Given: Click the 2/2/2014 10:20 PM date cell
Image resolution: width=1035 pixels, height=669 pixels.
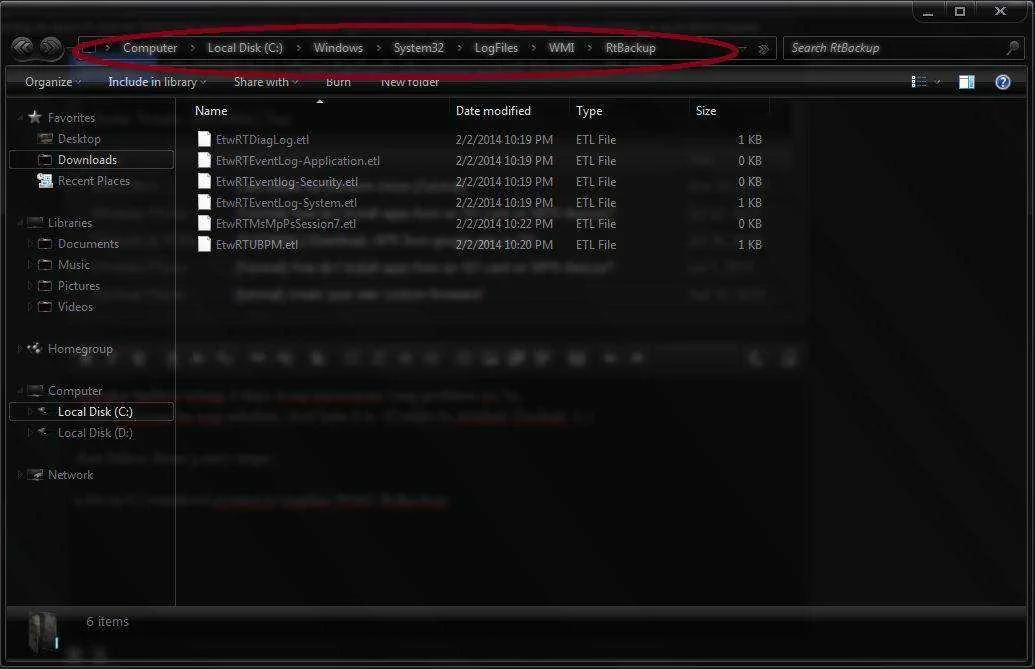Looking at the screenshot, I should point(504,244).
